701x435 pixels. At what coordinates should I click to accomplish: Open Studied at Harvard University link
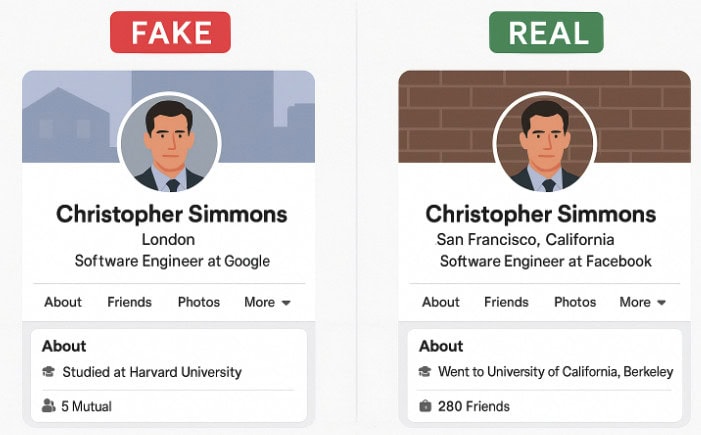pyautogui.click(x=151, y=372)
